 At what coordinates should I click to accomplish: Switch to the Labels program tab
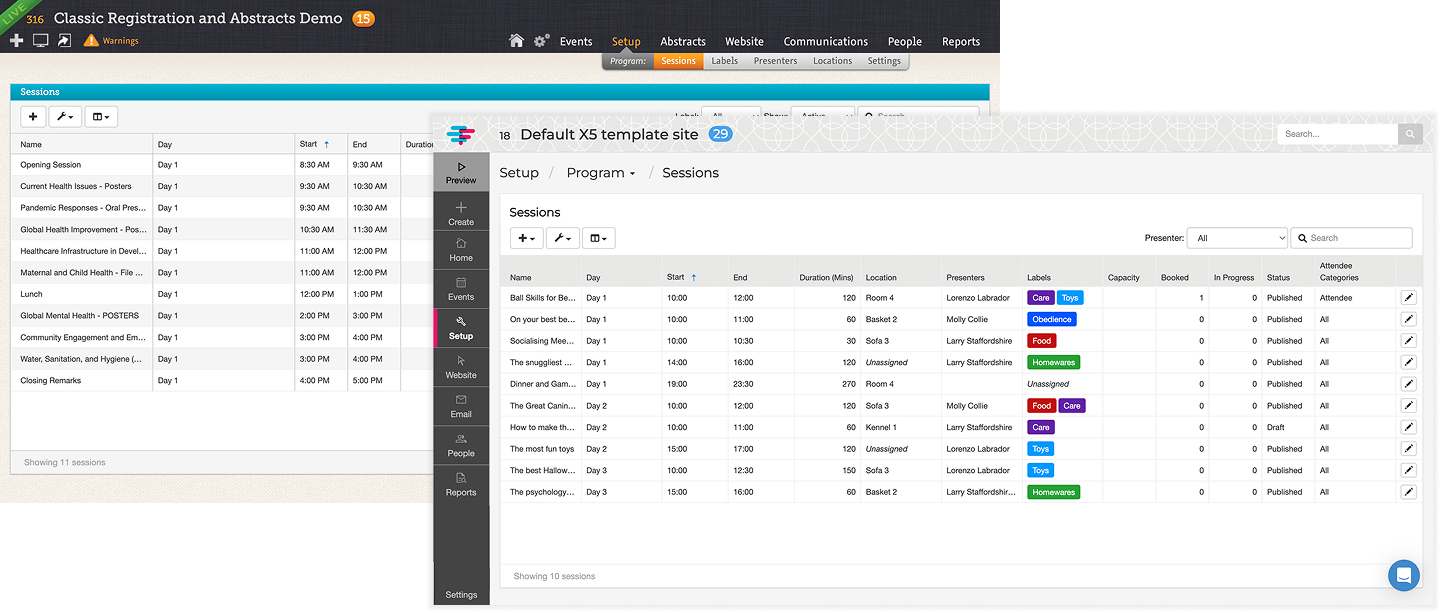pos(724,61)
